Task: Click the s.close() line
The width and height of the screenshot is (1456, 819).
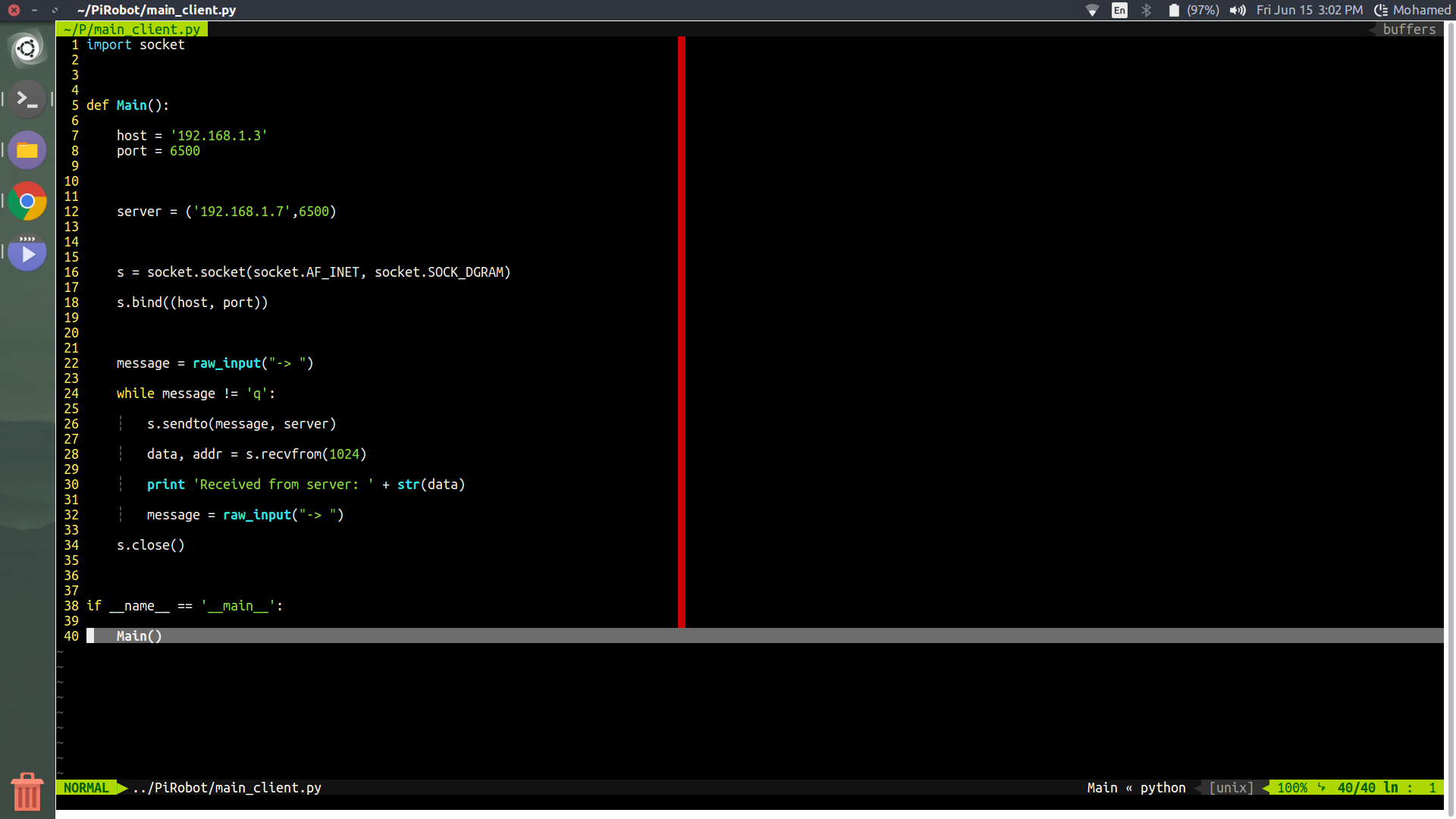Action: (151, 545)
